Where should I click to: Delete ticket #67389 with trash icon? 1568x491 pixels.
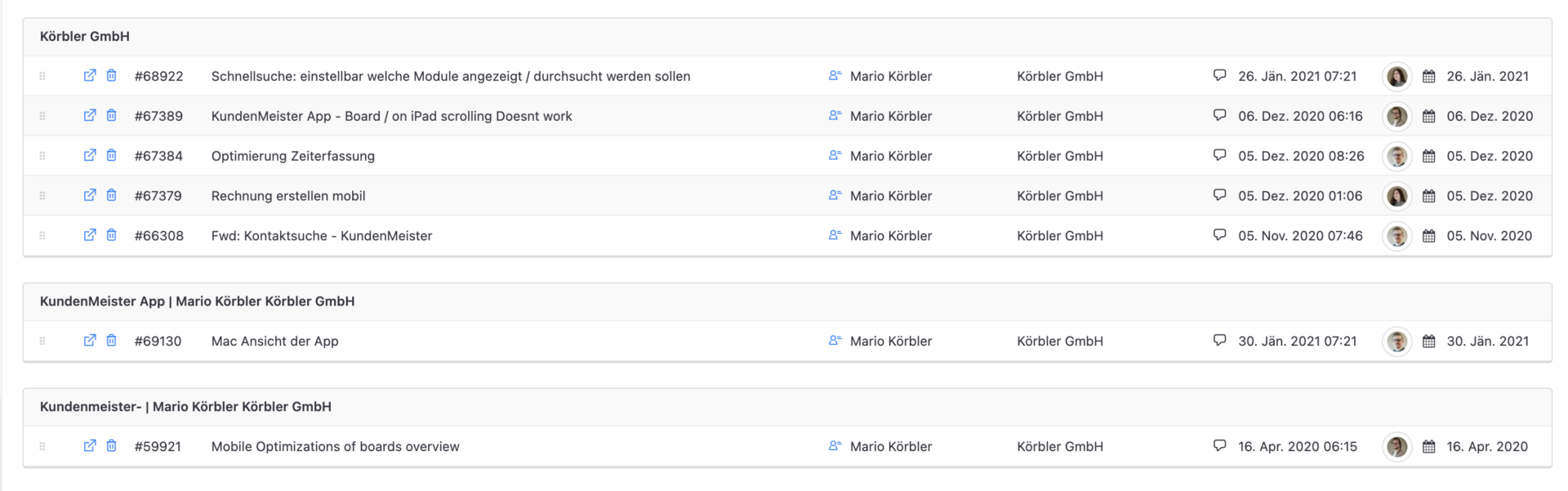point(112,115)
